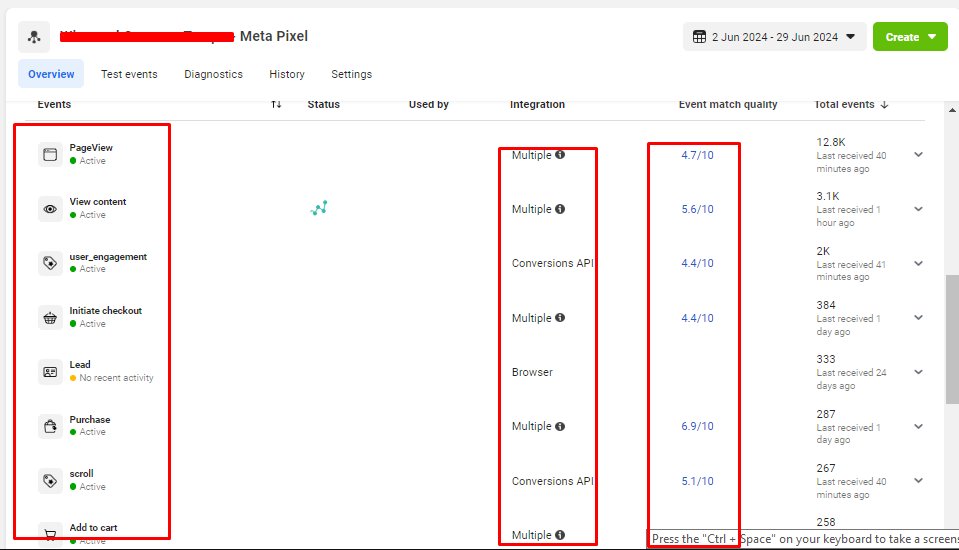The width and height of the screenshot is (959, 550).
Task: Click Conversions API value in scroll row
Action: [x=552, y=481]
